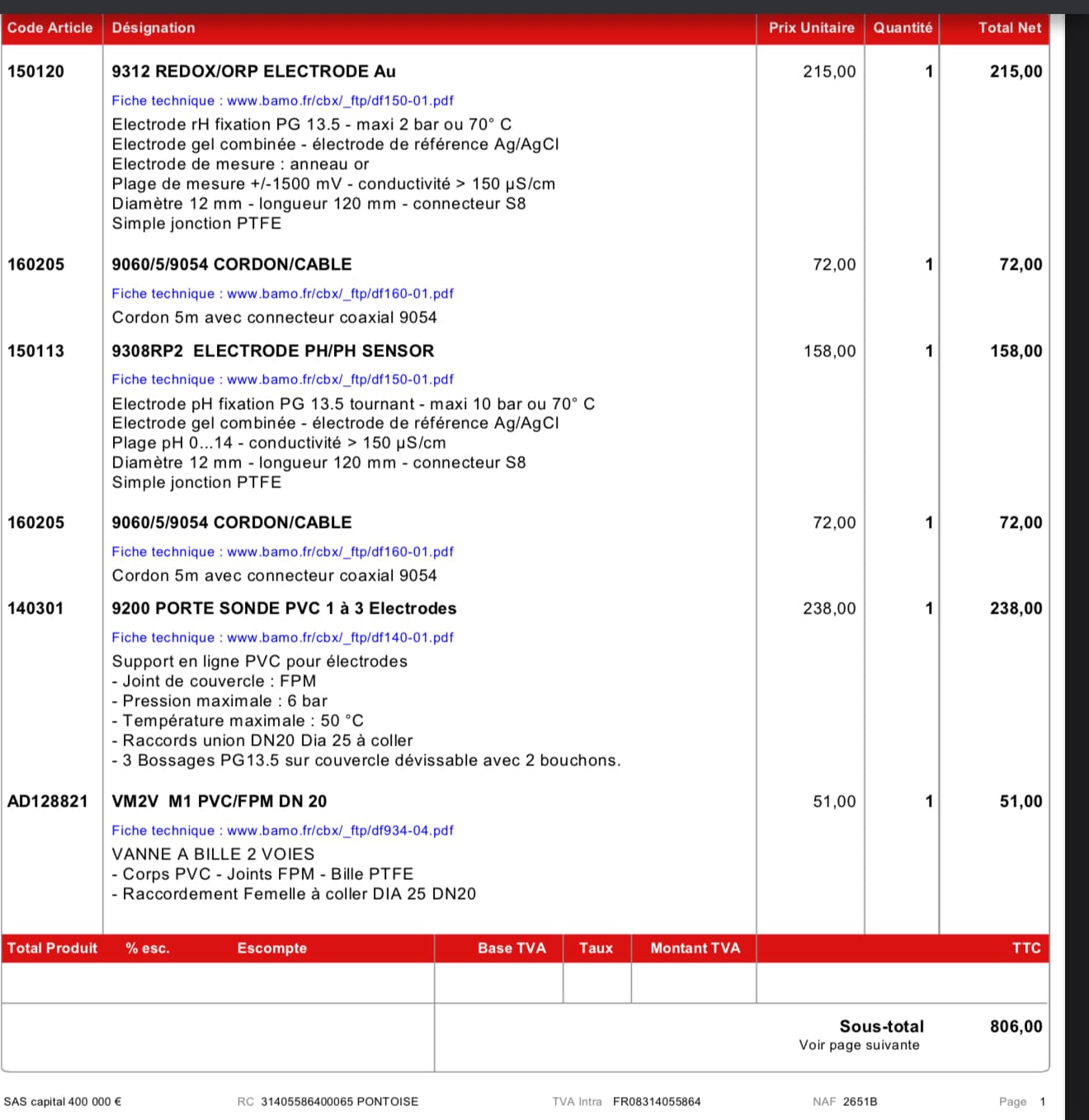This screenshot has width=1089, height=1120.
Task: Click total net 51,00 for article AD128821
Action: (x=1021, y=802)
